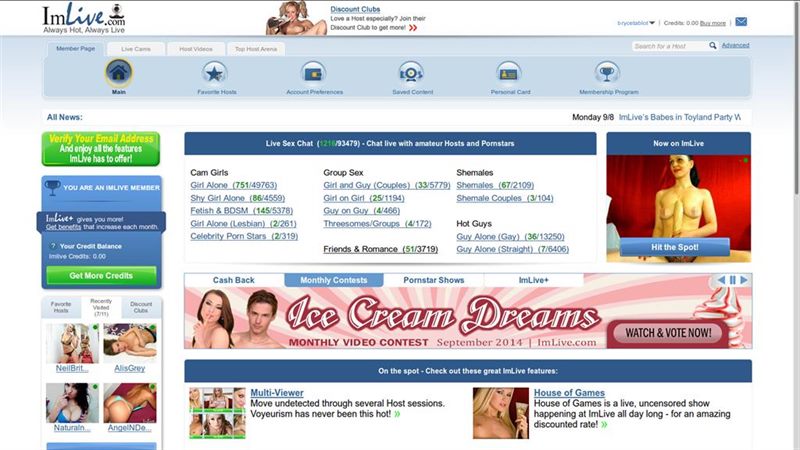Click the search magnifier icon
Image resolution: width=800 pixels, height=450 pixels.
712,45
